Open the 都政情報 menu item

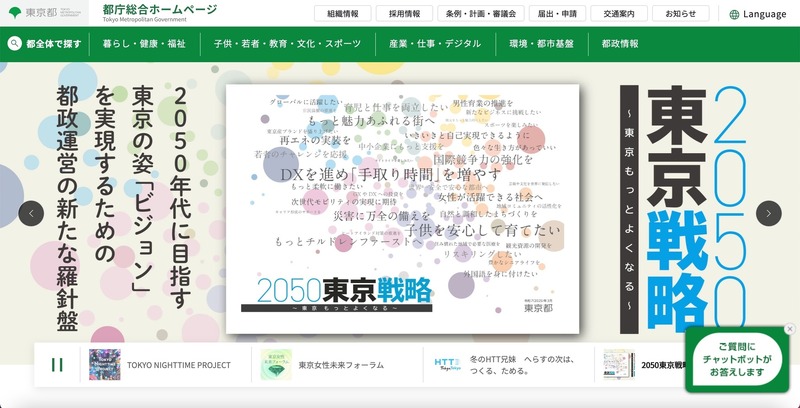click(620, 45)
